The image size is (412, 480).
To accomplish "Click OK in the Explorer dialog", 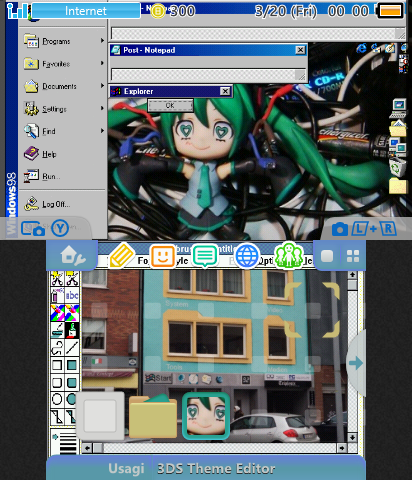I will point(170,106).
